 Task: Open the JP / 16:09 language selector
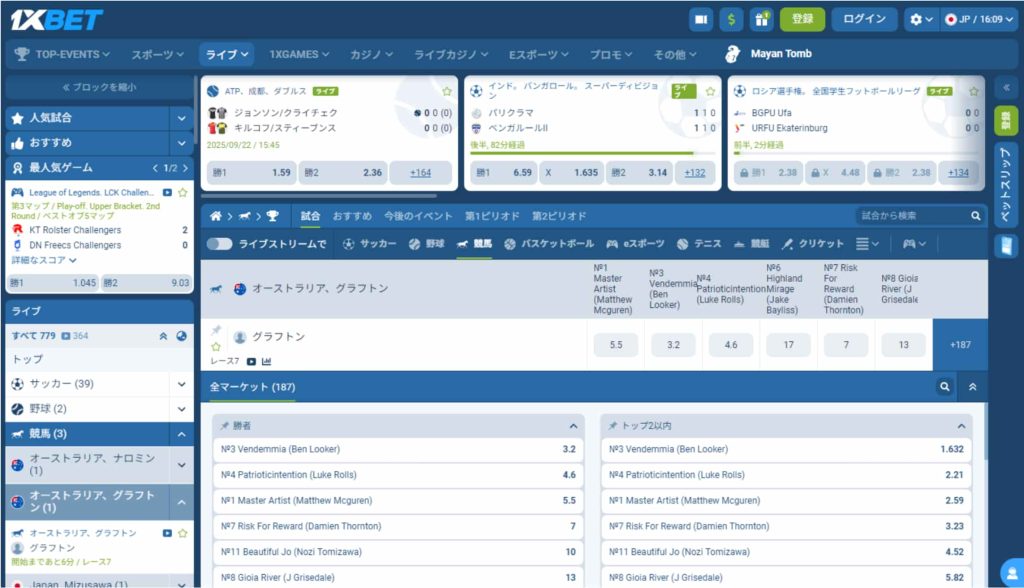[979, 20]
